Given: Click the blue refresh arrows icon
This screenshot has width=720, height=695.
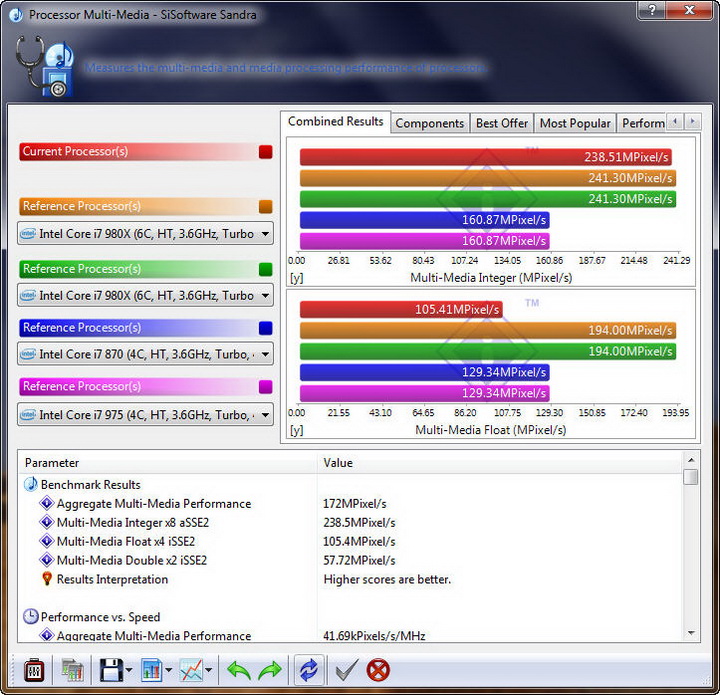Looking at the screenshot, I should (309, 670).
